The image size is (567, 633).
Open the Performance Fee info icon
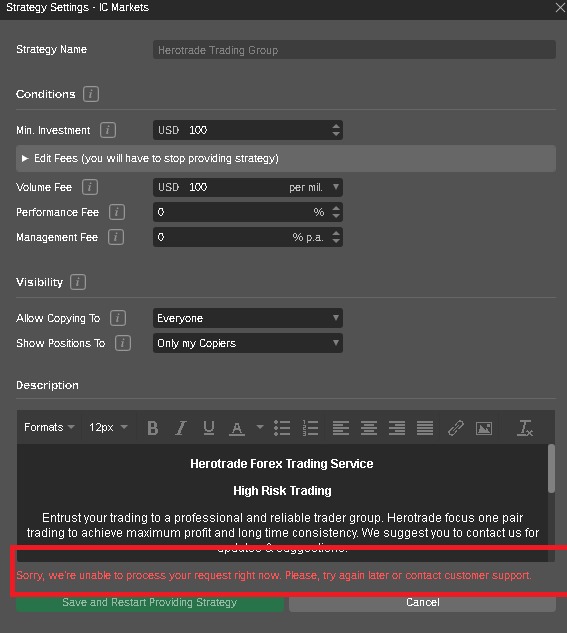coord(117,212)
